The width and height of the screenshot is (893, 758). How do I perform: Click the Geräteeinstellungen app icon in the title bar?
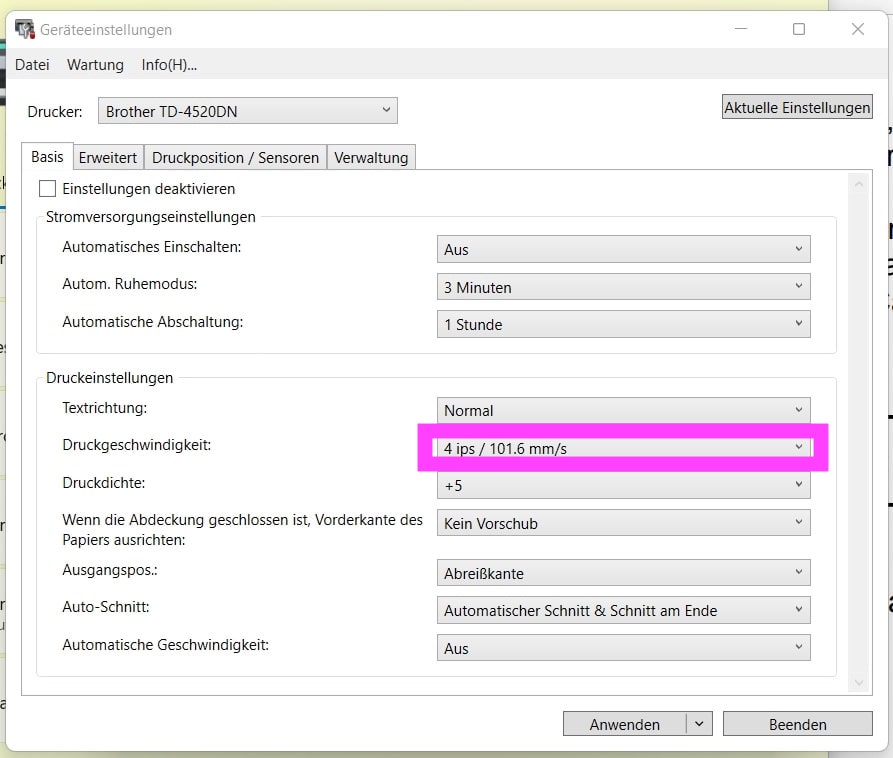tap(24, 29)
